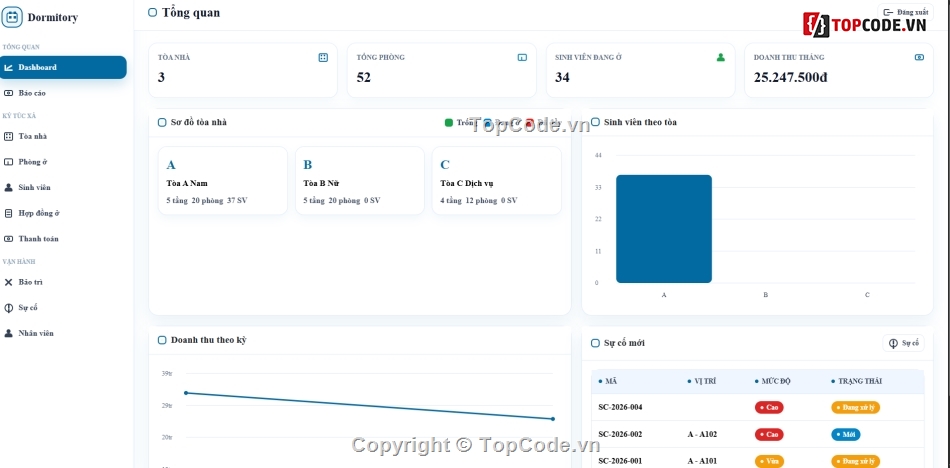Click revenue value 25.247.500đ

(x=791, y=78)
